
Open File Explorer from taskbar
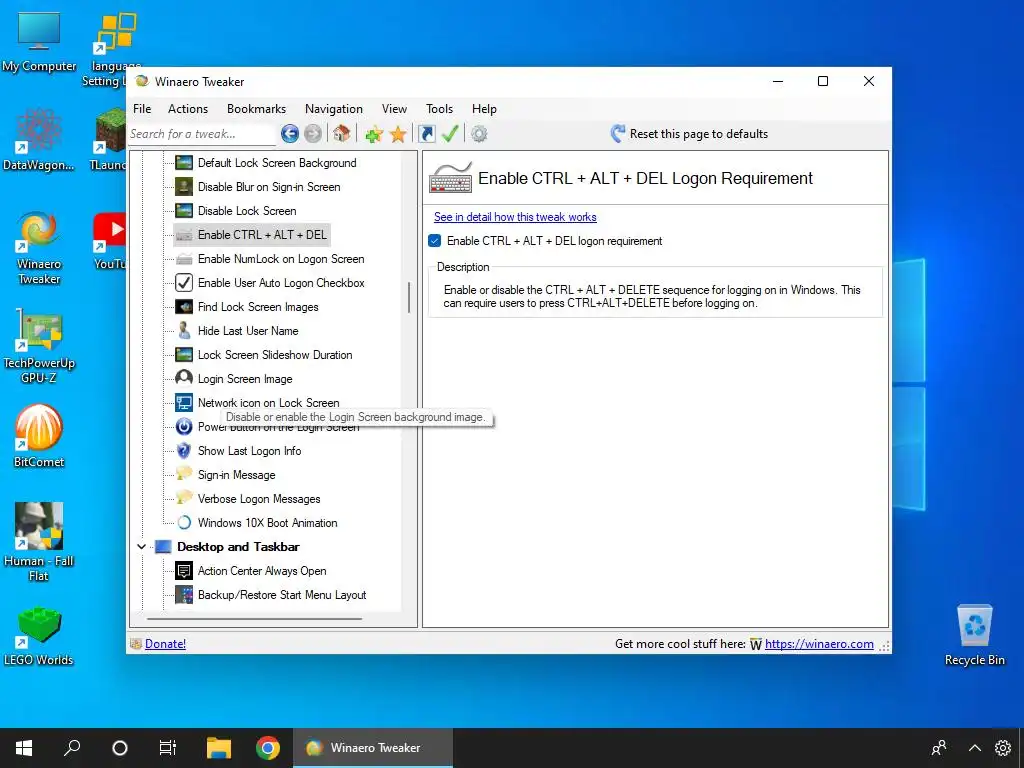coord(219,748)
